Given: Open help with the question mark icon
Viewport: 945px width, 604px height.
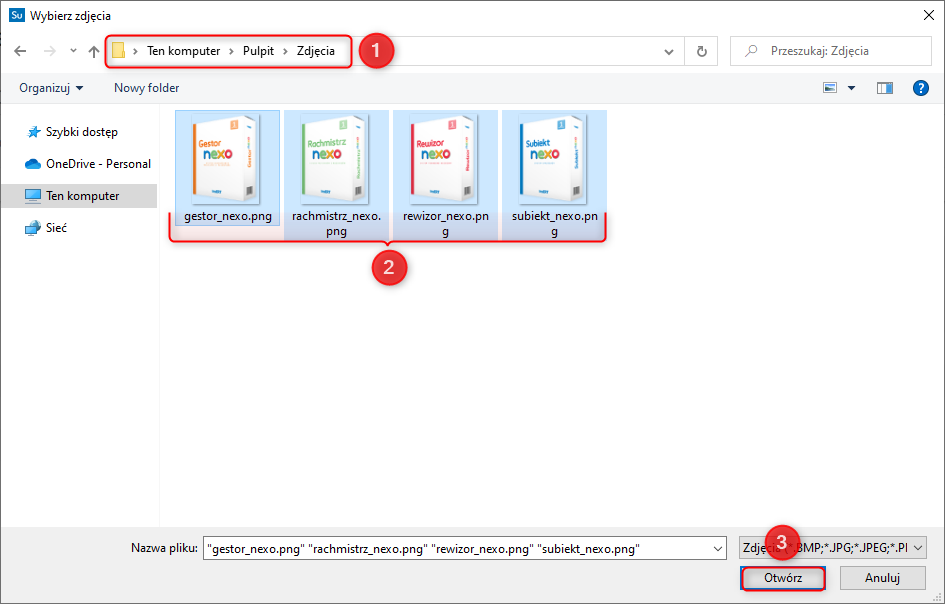Looking at the screenshot, I should (x=921, y=88).
